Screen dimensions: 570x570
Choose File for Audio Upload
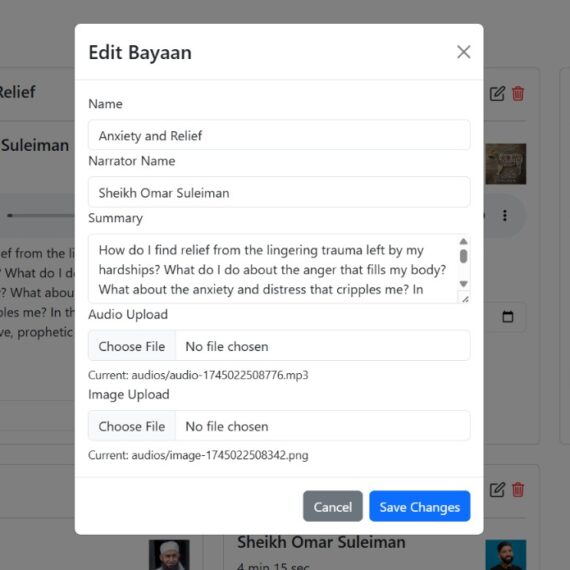(132, 346)
